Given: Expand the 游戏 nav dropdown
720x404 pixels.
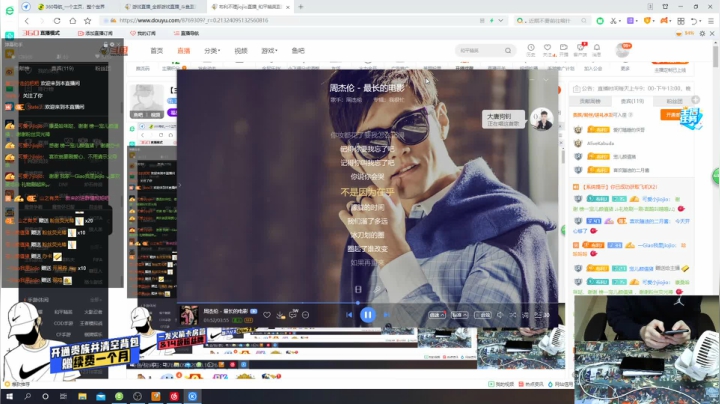Looking at the screenshot, I should 269,50.
